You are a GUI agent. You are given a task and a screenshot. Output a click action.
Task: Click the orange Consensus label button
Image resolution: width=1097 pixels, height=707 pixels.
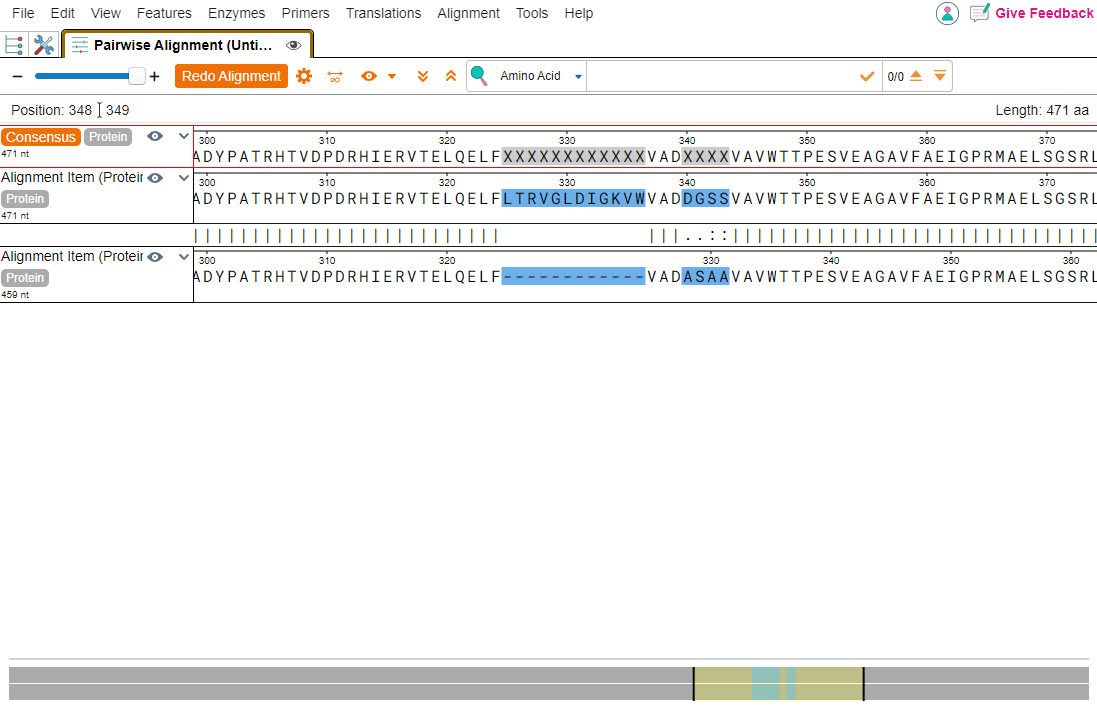pyautogui.click(x=41, y=137)
